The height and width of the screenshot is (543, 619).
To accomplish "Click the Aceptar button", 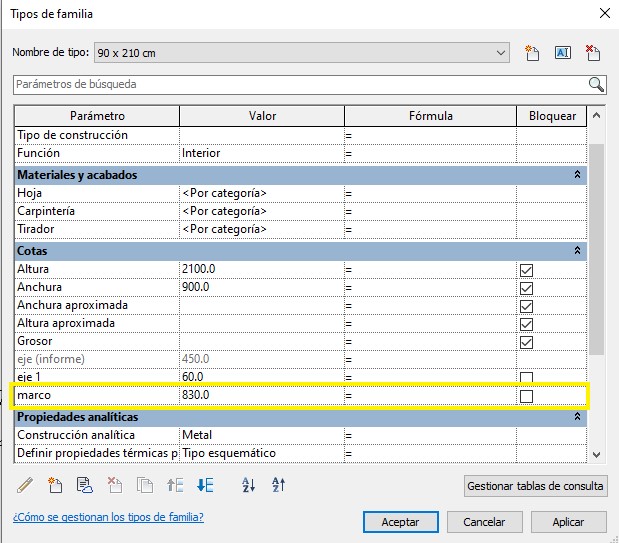I will (x=400, y=522).
